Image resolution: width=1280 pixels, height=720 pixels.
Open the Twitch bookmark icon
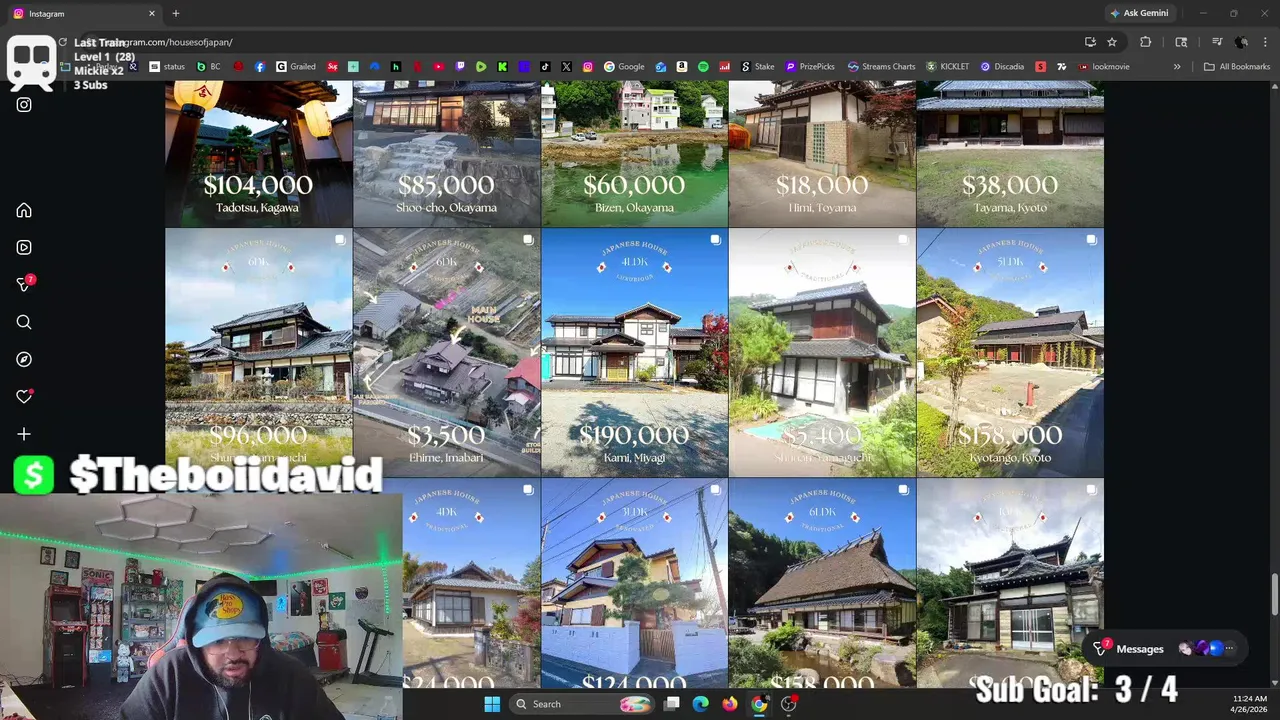tap(460, 67)
